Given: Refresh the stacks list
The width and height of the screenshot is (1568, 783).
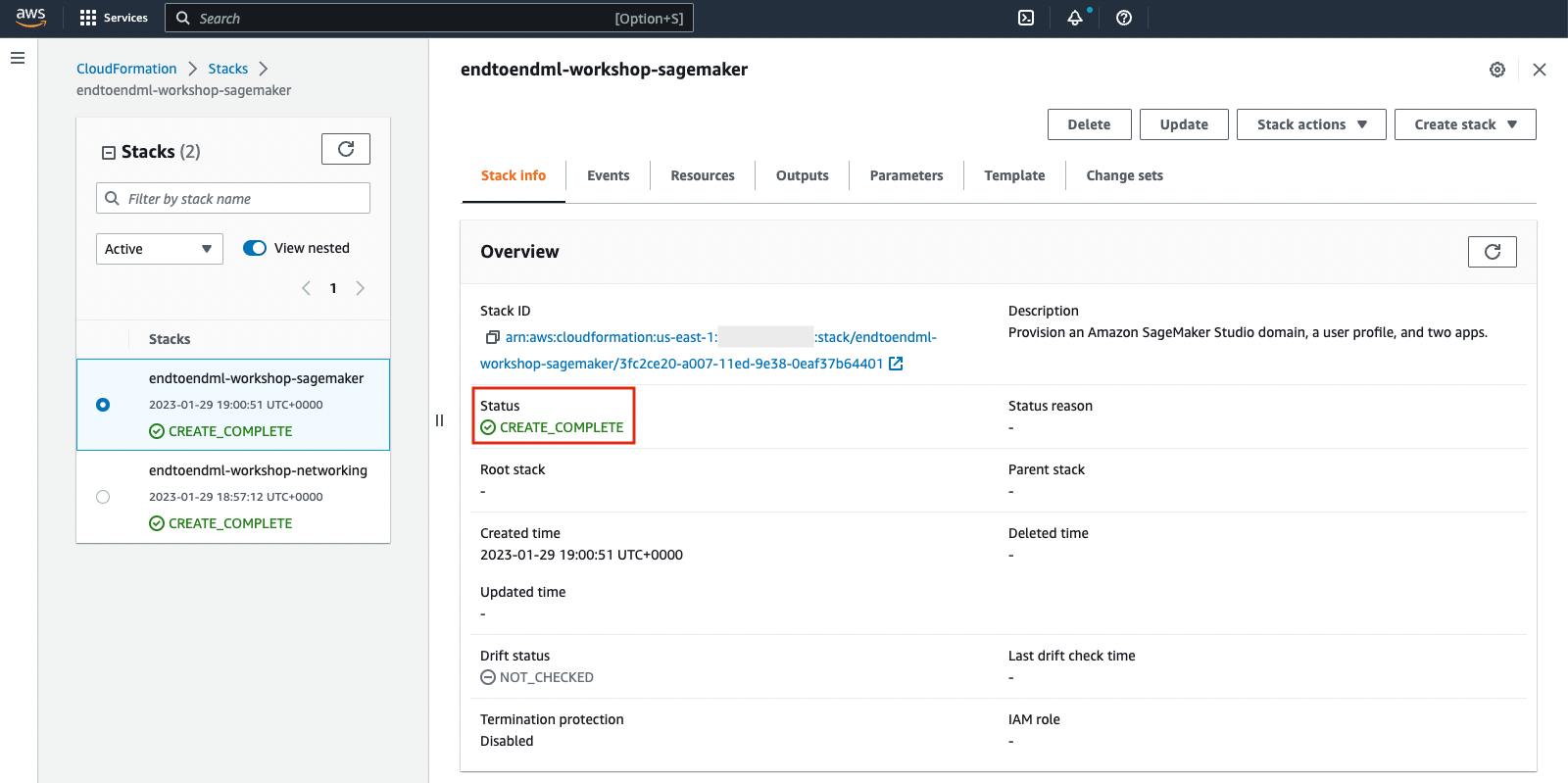Looking at the screenshot, I should [x=346, y=149].
